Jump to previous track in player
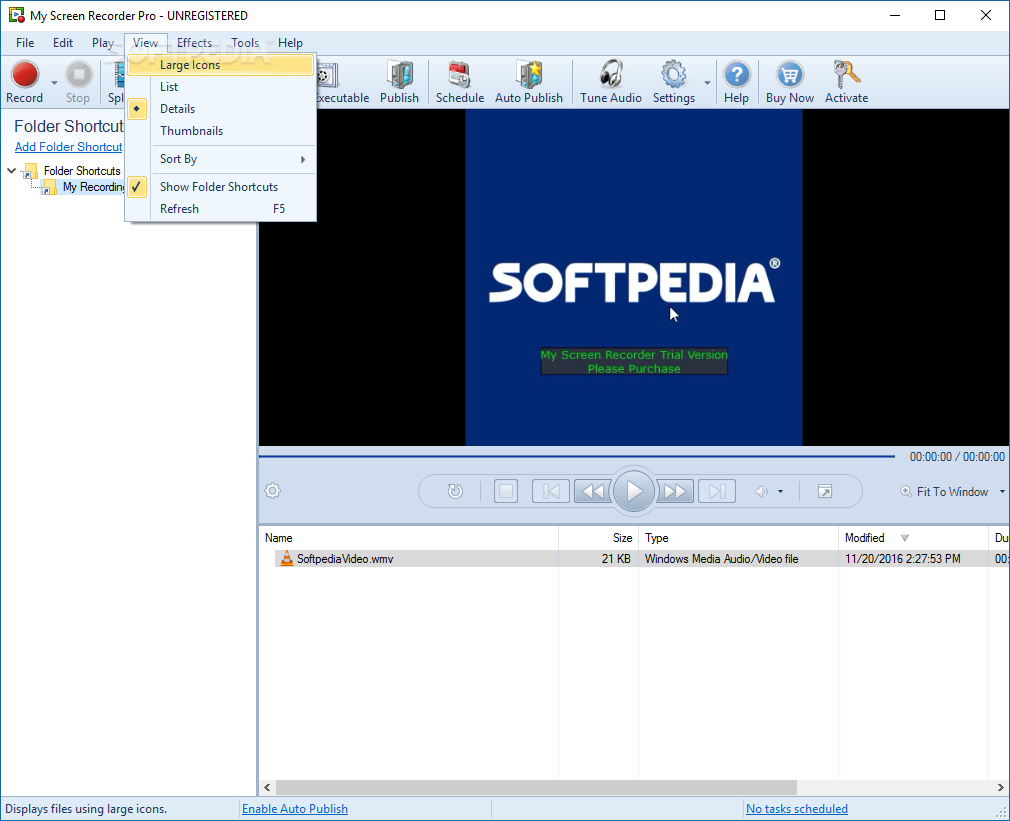 (x=551, y=491)
